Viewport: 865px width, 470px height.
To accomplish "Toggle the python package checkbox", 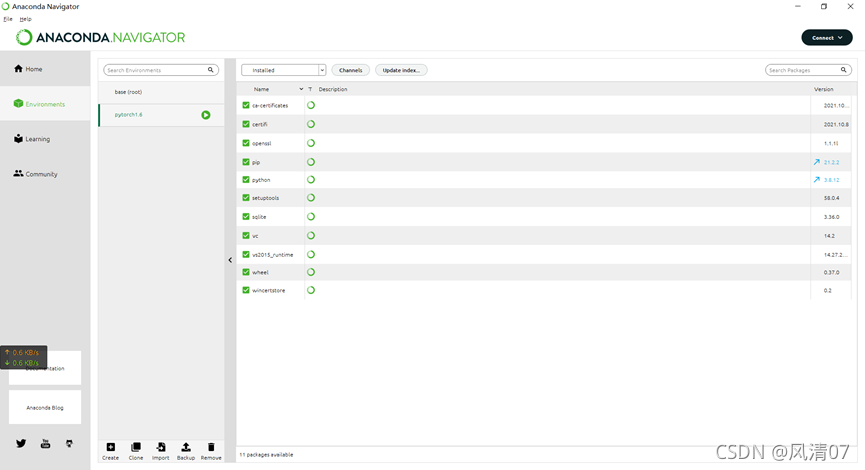I will tap(246, 179).
